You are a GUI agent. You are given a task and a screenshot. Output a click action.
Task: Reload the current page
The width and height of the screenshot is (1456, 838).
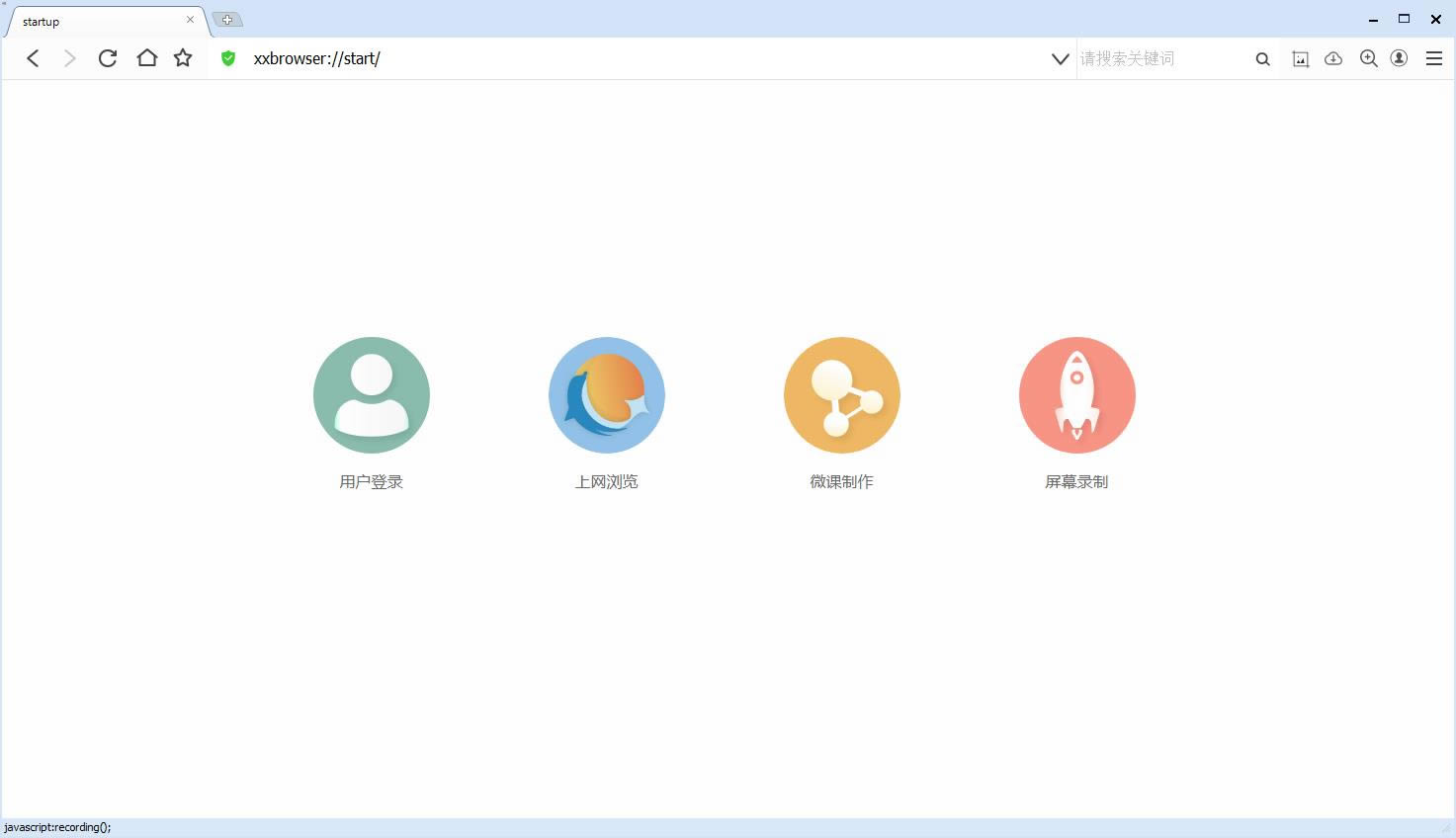(108, 58)
